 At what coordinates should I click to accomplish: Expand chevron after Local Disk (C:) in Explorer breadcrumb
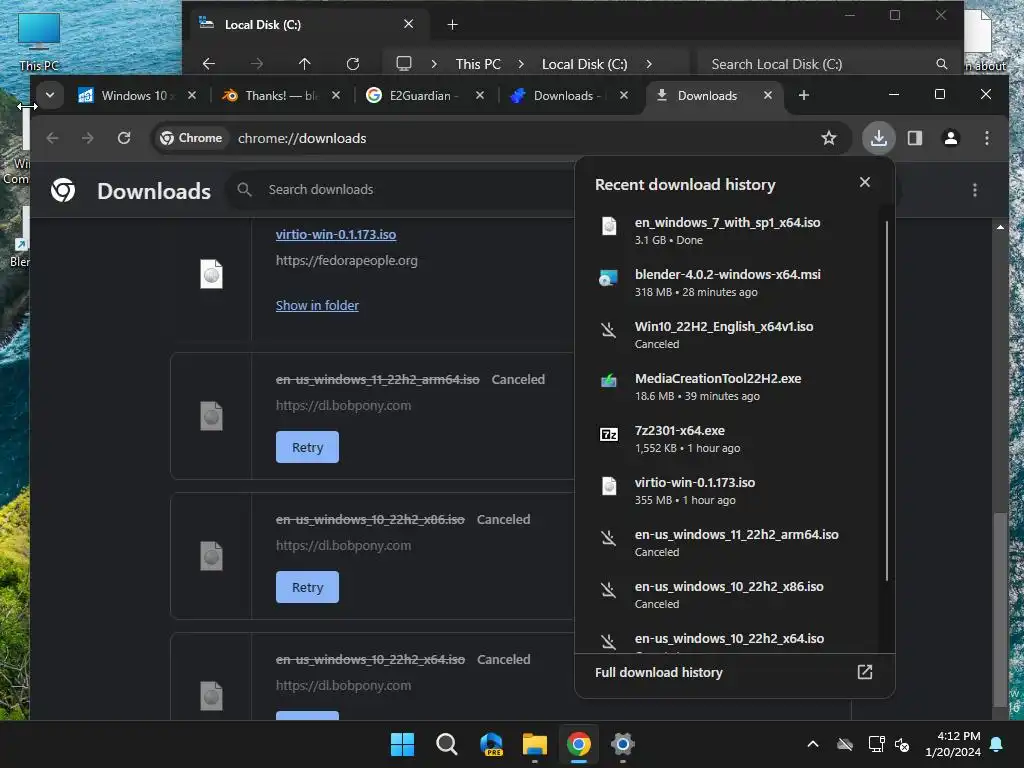coord(648,64)
